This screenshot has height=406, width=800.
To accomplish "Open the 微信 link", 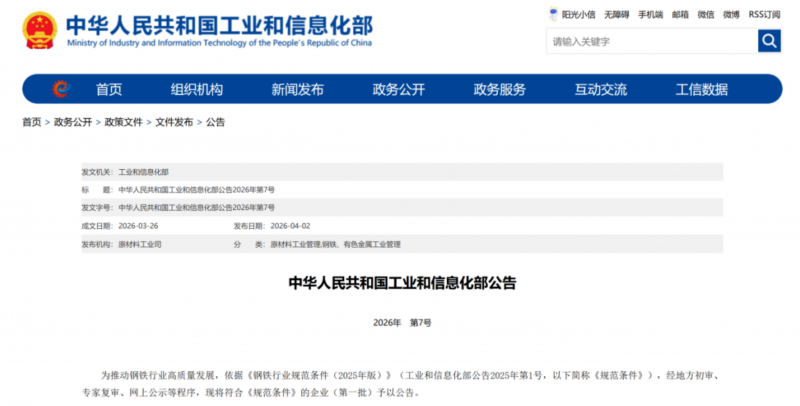I will [706, 15].
